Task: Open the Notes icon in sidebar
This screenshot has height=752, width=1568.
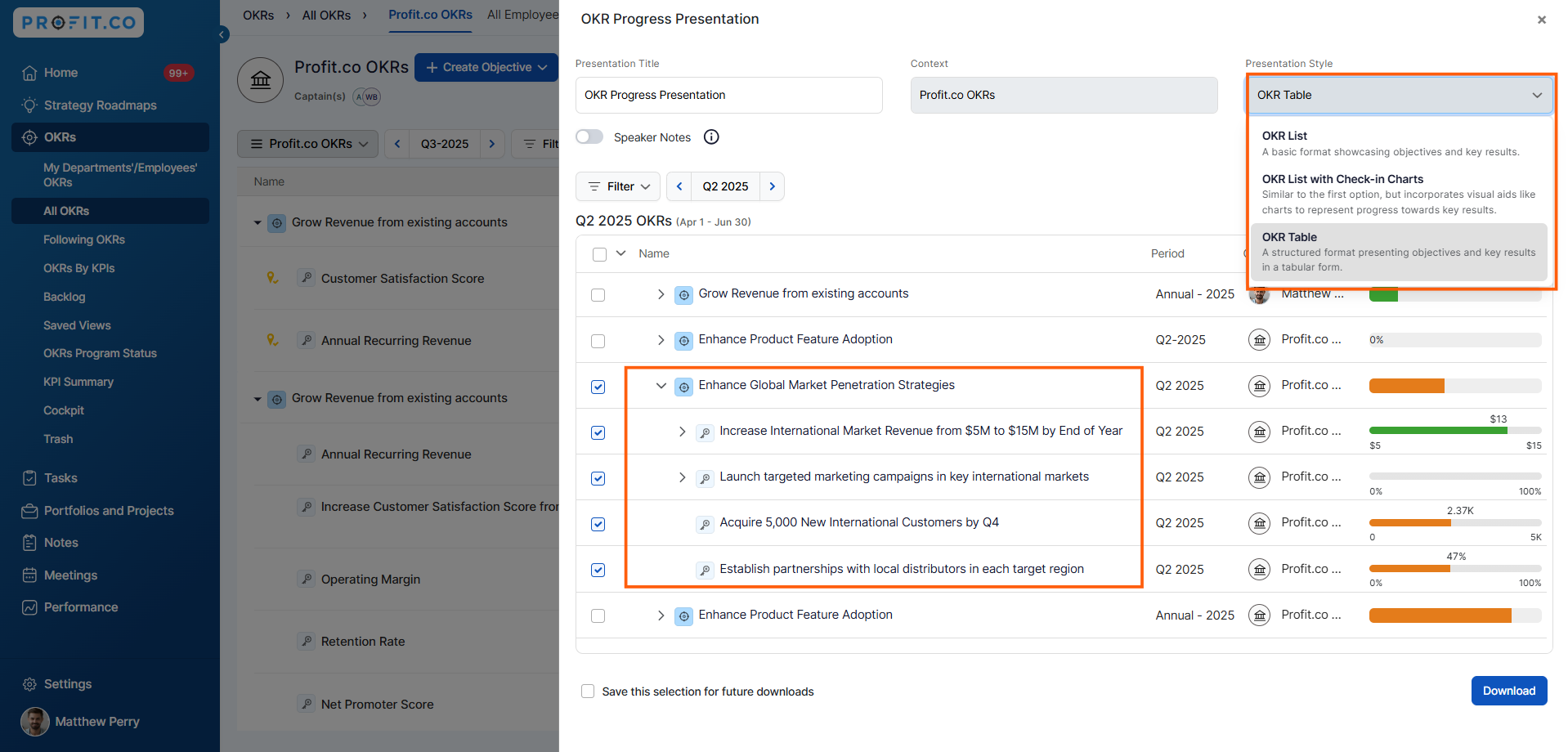Action: [x=29, y=543]
